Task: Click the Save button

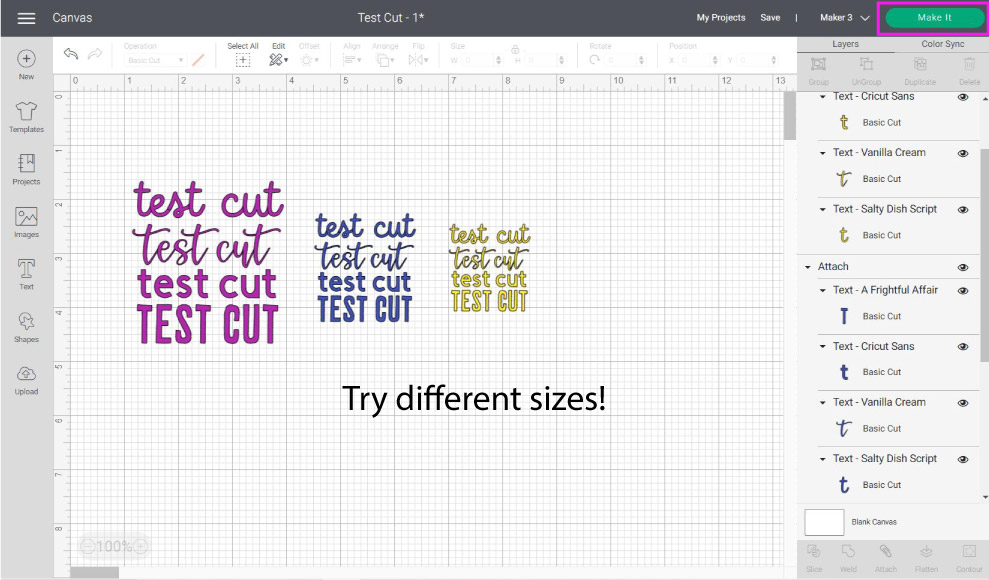Action: (x=770, y=18)
